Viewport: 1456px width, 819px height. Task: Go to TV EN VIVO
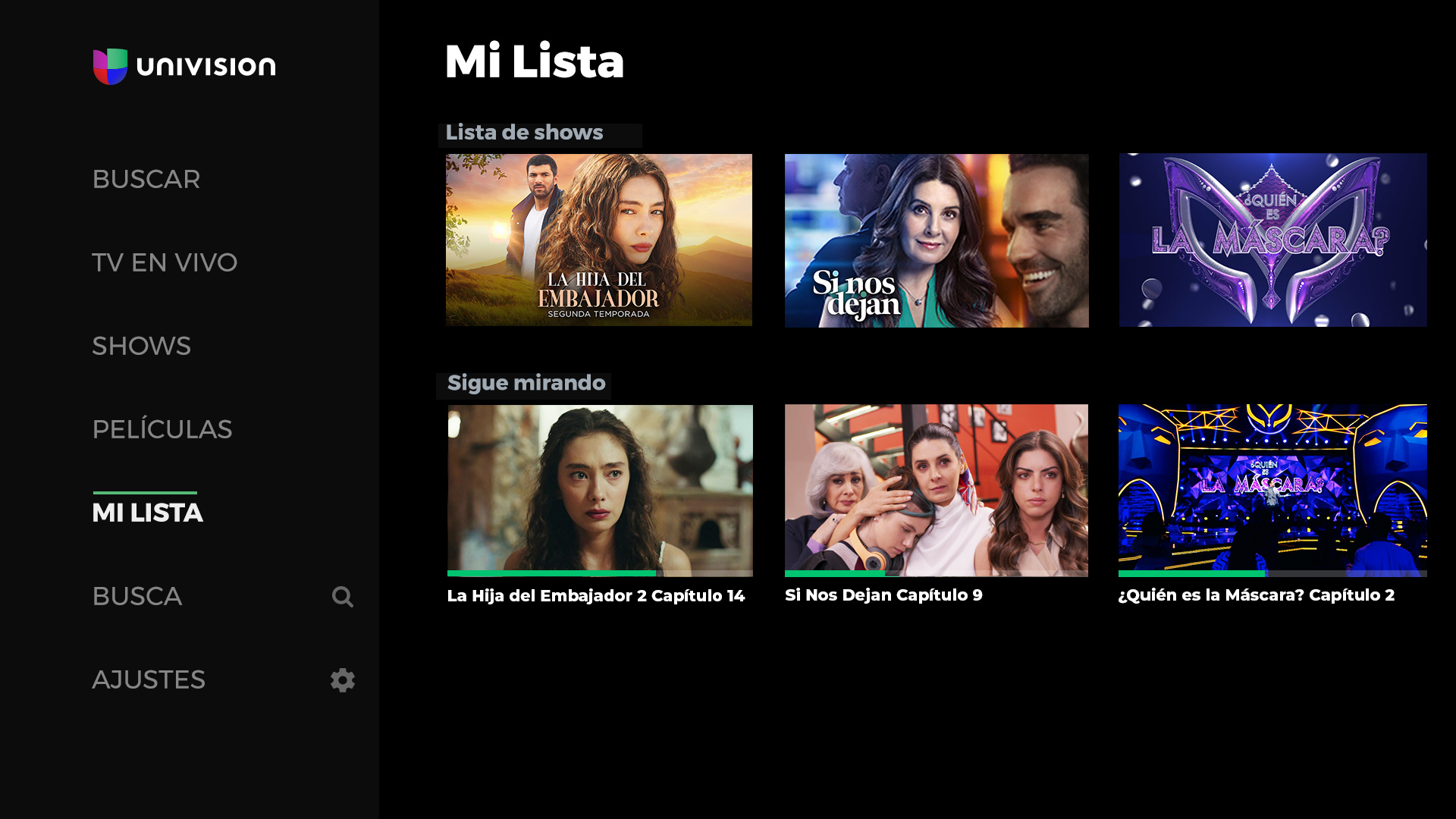[x=165, y=262]
